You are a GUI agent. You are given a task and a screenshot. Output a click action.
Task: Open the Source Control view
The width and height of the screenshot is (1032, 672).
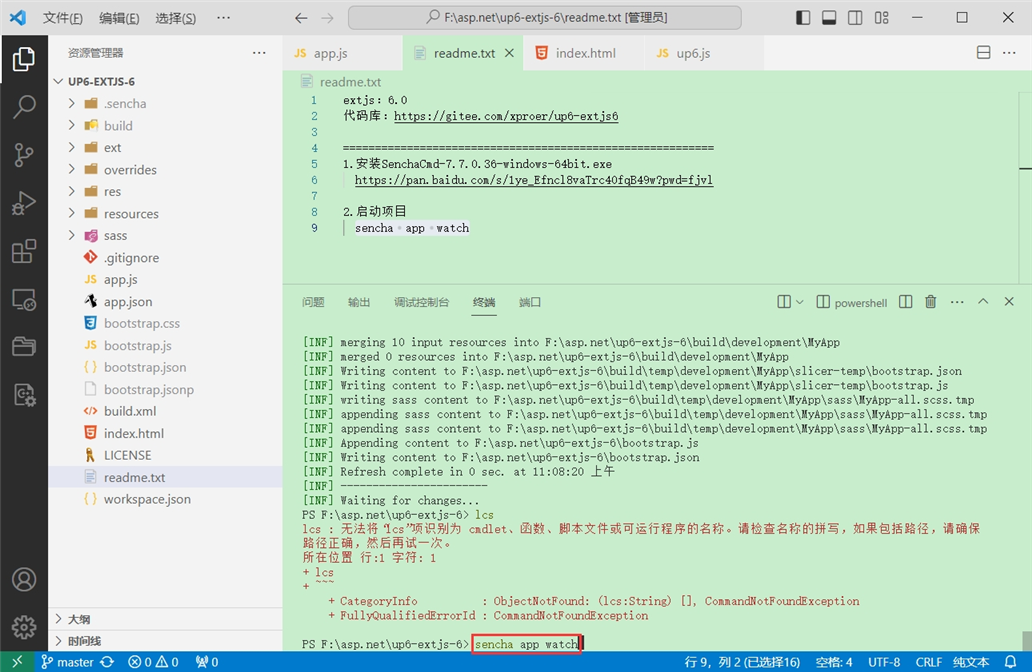(24, 155)
